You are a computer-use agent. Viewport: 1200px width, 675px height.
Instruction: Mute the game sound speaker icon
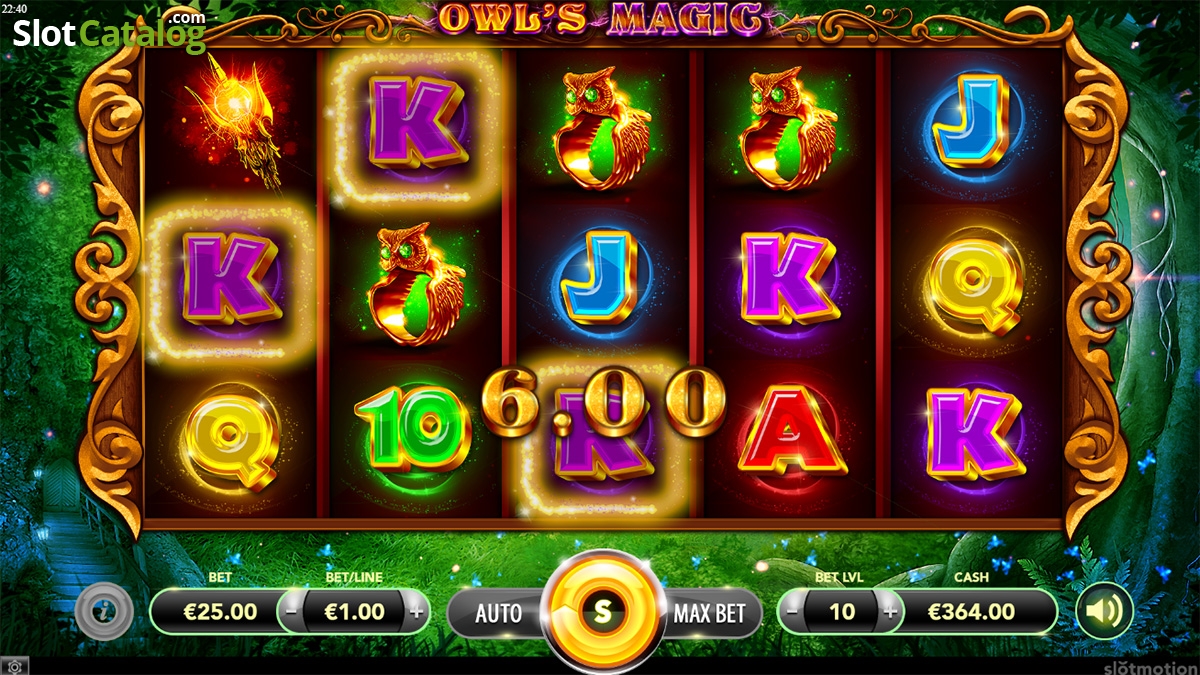[1104, 610]
